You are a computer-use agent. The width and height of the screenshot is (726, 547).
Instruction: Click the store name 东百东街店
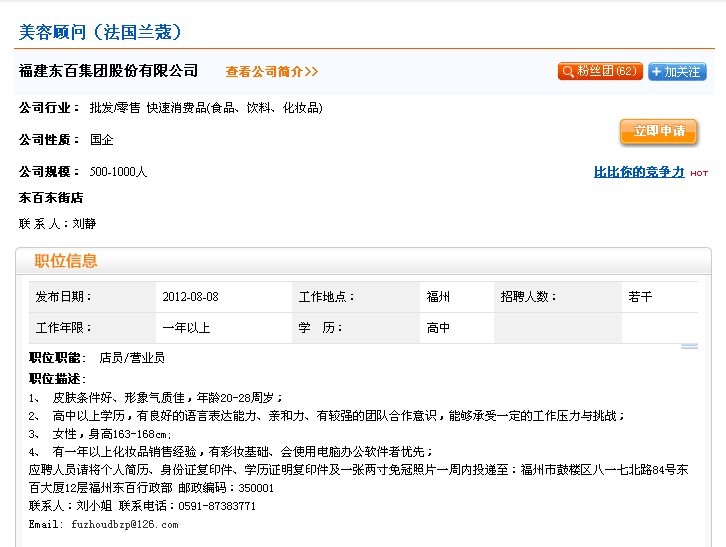click(51, 198)
